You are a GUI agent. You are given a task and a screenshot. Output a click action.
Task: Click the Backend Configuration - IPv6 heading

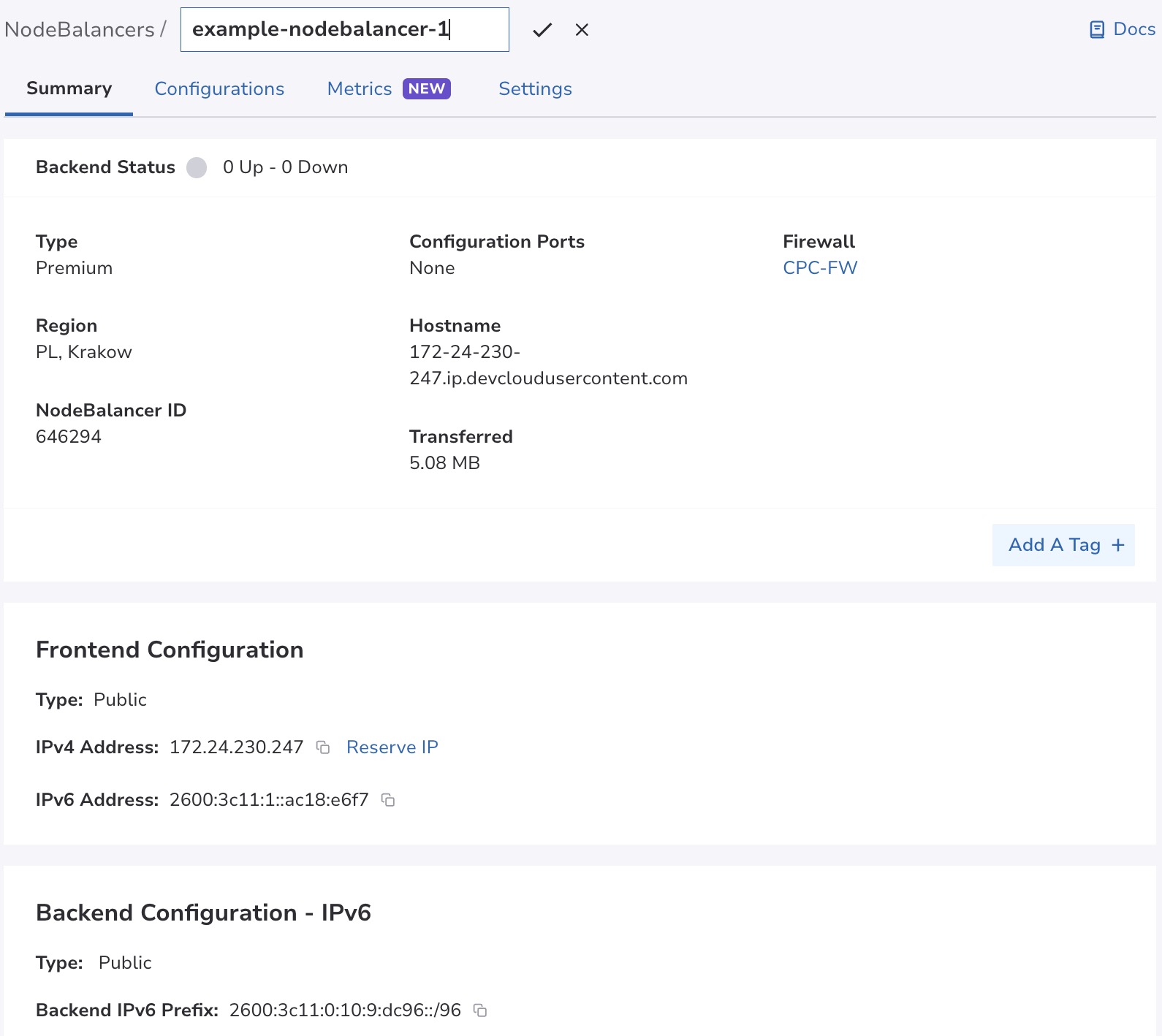pos(203,913)
